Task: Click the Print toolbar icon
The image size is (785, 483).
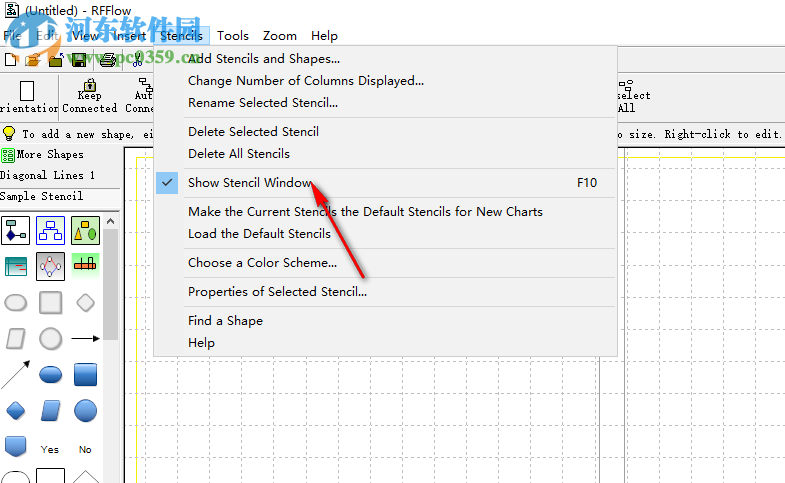Action: pos(107,60)
